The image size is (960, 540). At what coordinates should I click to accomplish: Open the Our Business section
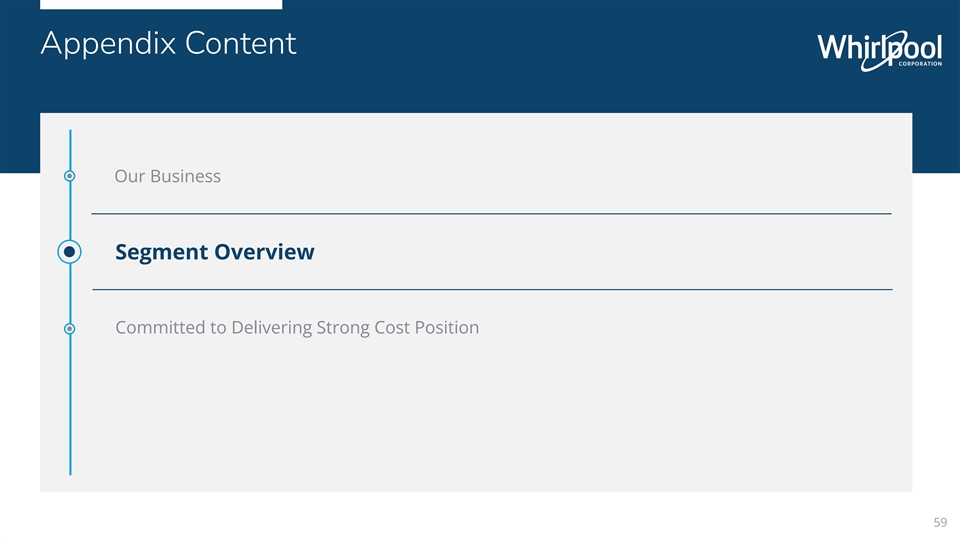coord(167,177)
